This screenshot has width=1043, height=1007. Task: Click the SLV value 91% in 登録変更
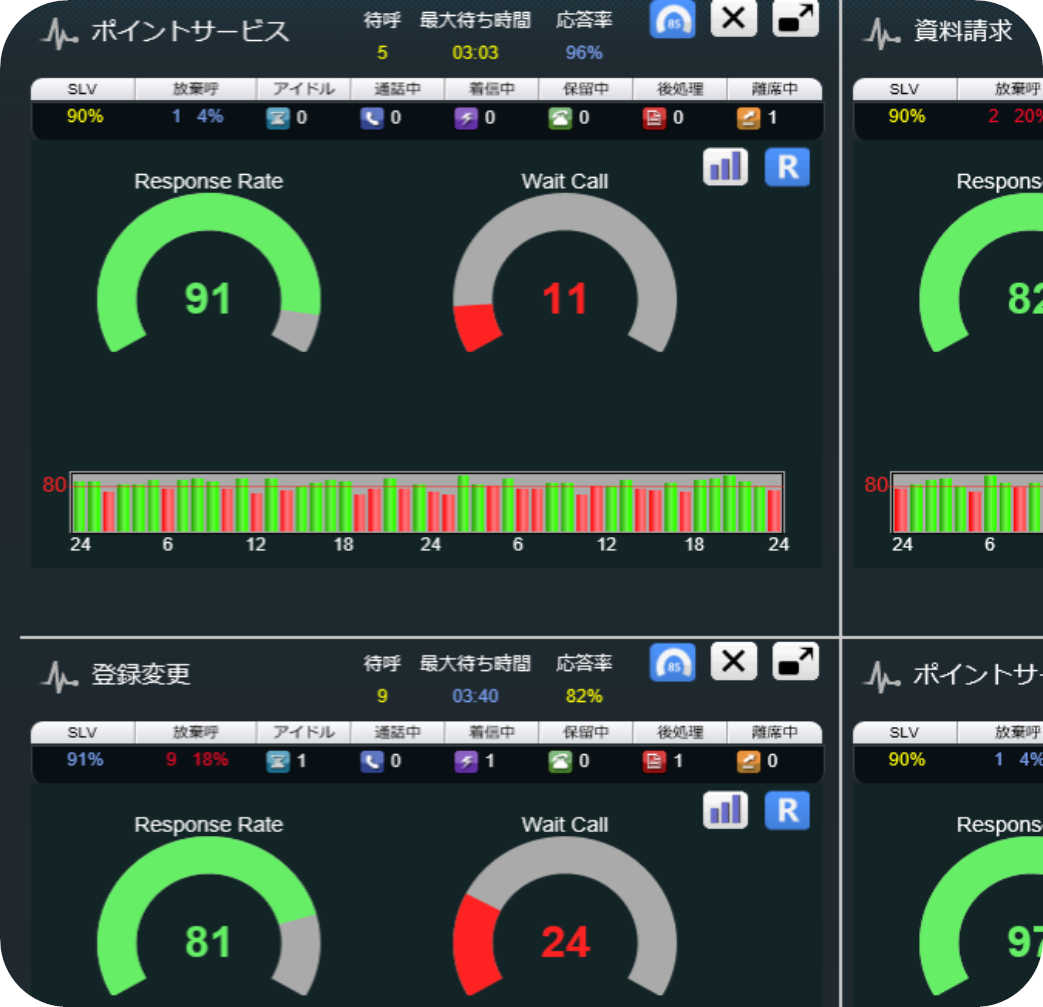85,760
